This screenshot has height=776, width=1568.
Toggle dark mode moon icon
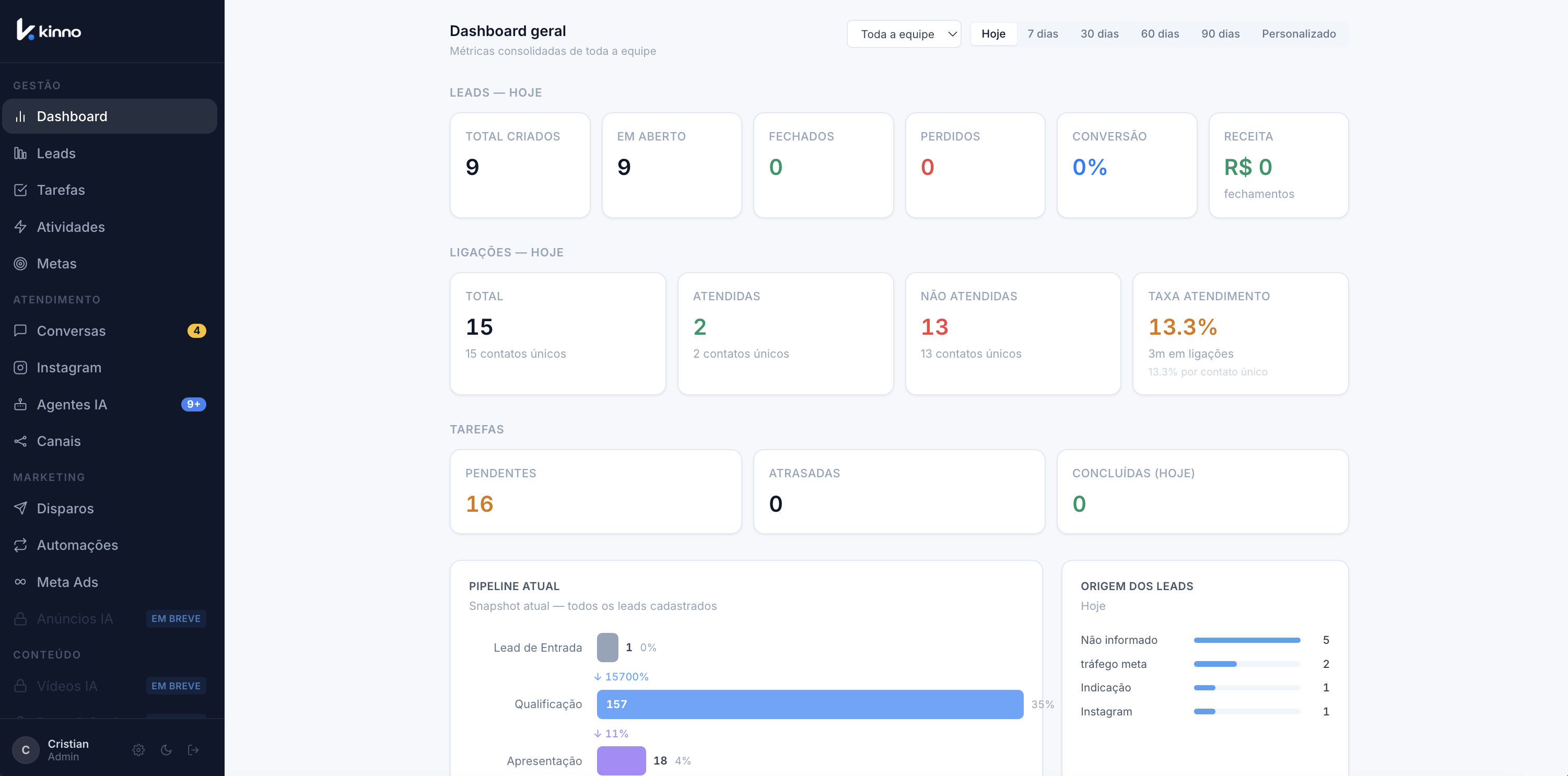coord(166,750)
